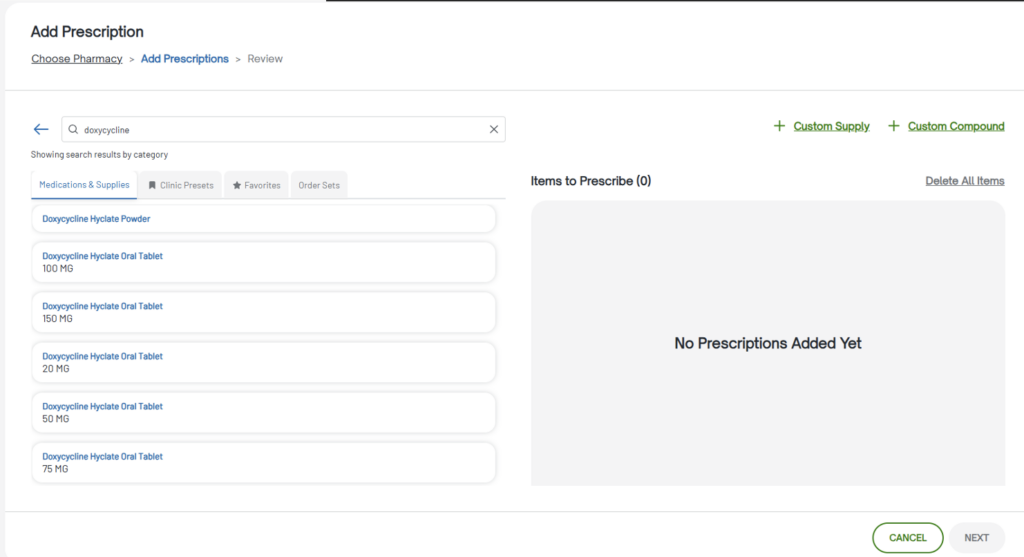Open the Custom Compound link

pos(955,126)
